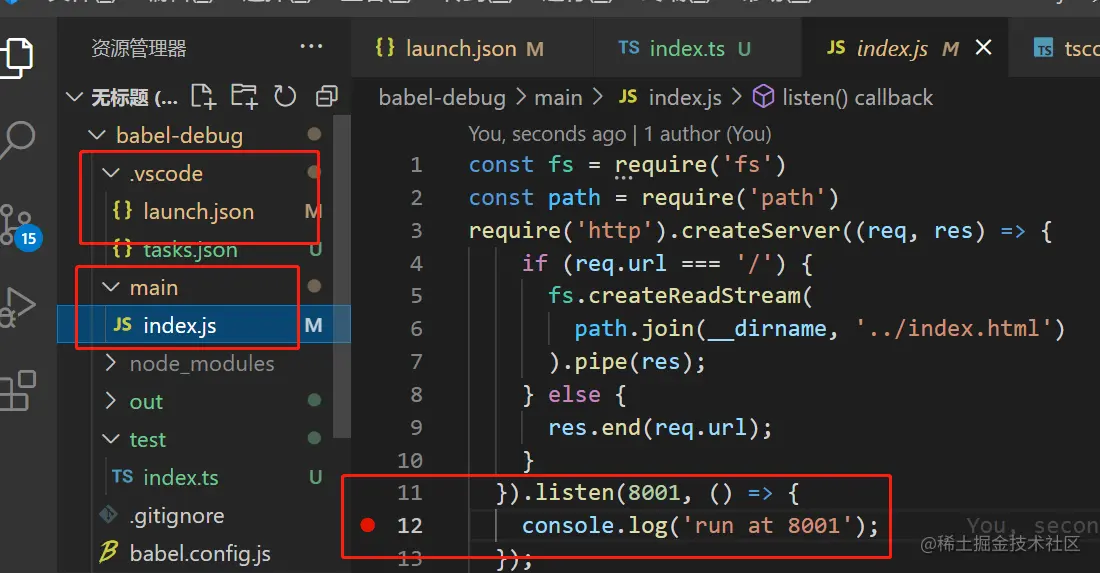Open the Search view in activity bar

[x=18, y=140]
